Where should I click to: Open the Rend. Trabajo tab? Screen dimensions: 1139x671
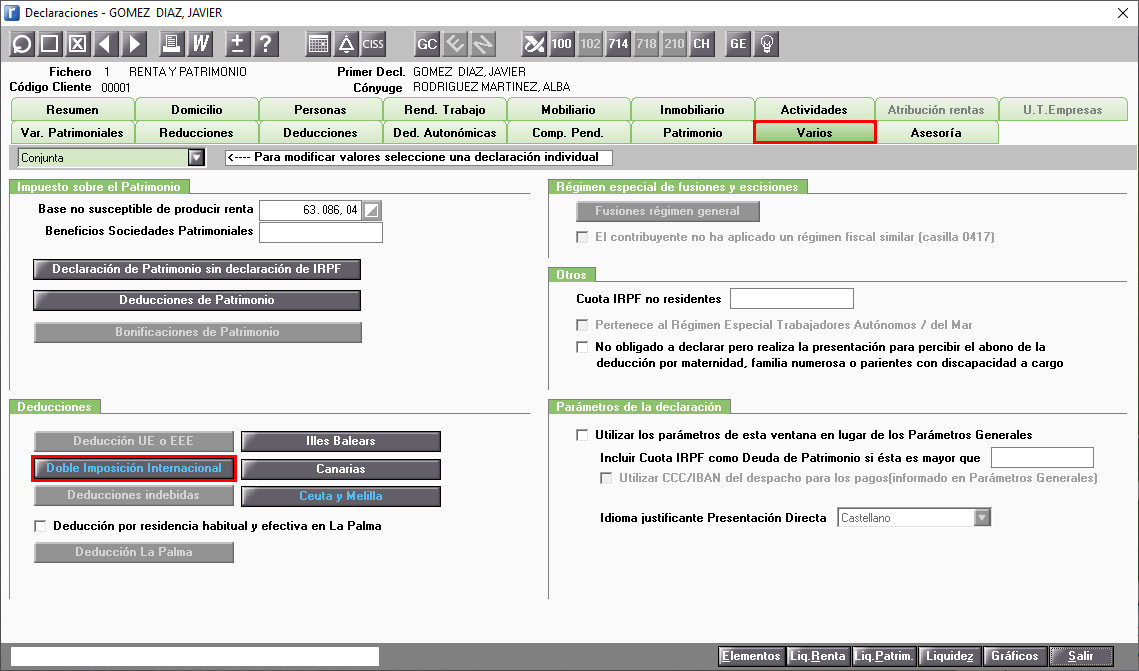(x=445, y=110)
